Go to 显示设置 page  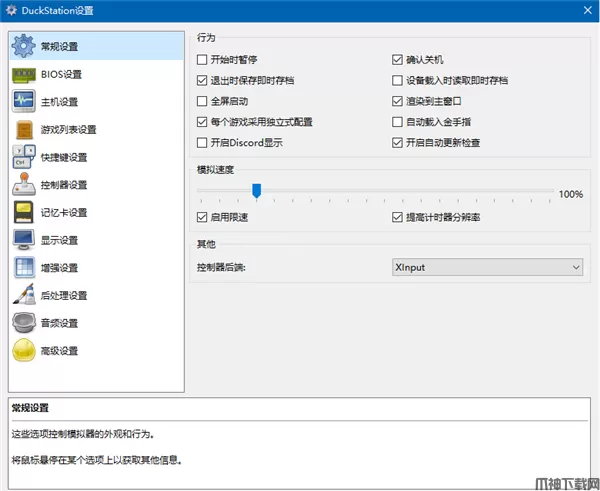[x=96, y=240]
